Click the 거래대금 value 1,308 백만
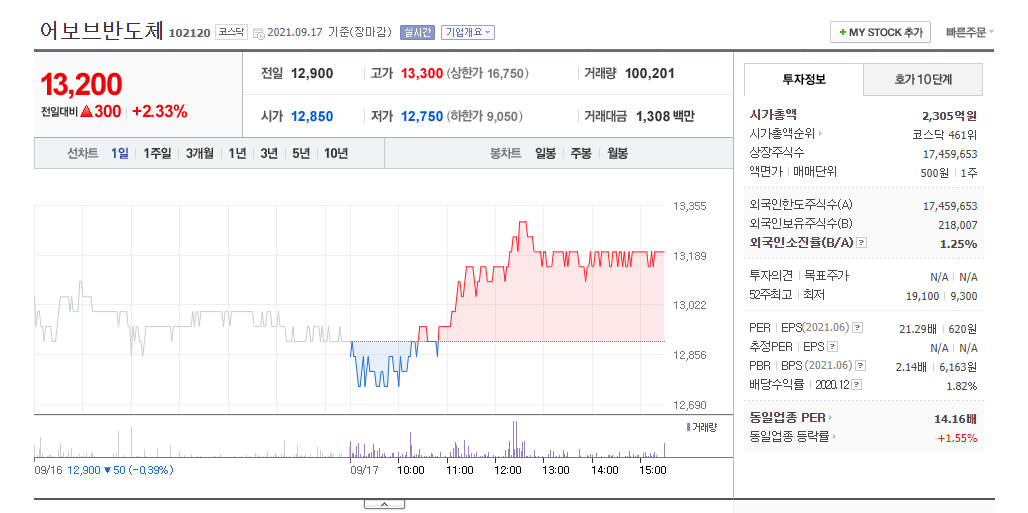 665,117
